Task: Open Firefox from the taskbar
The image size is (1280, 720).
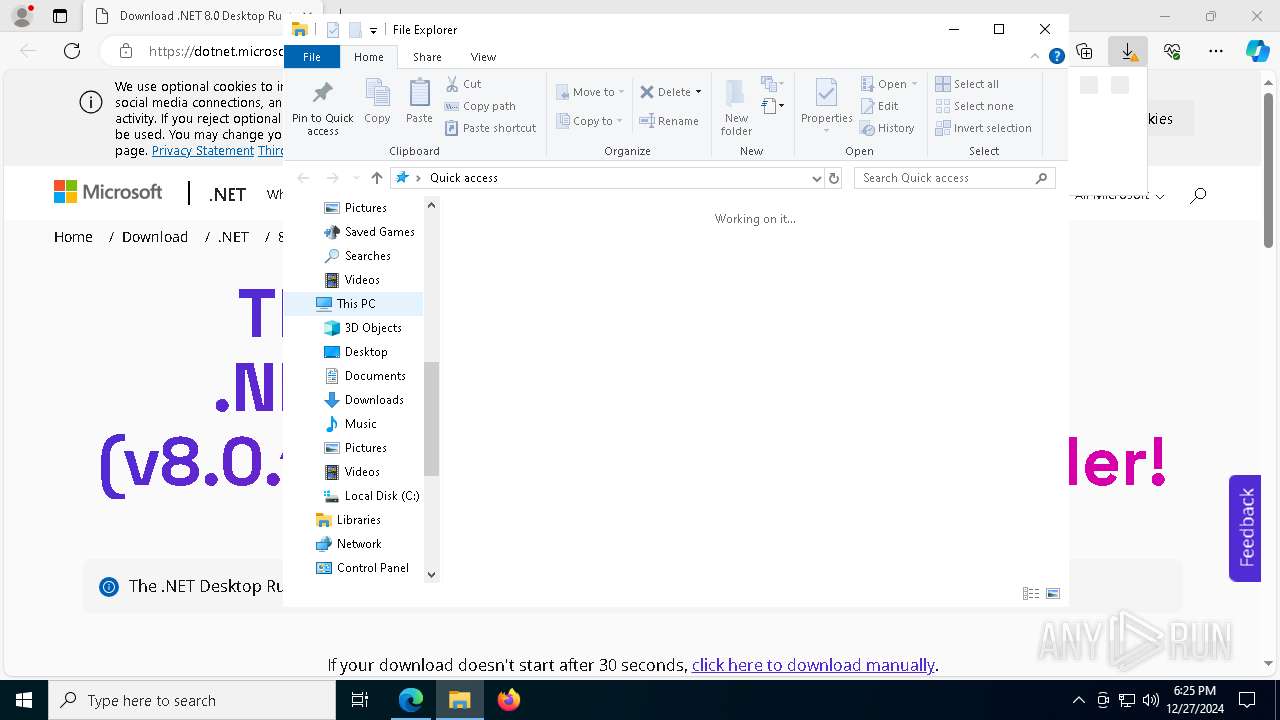Action: [509, 700]
